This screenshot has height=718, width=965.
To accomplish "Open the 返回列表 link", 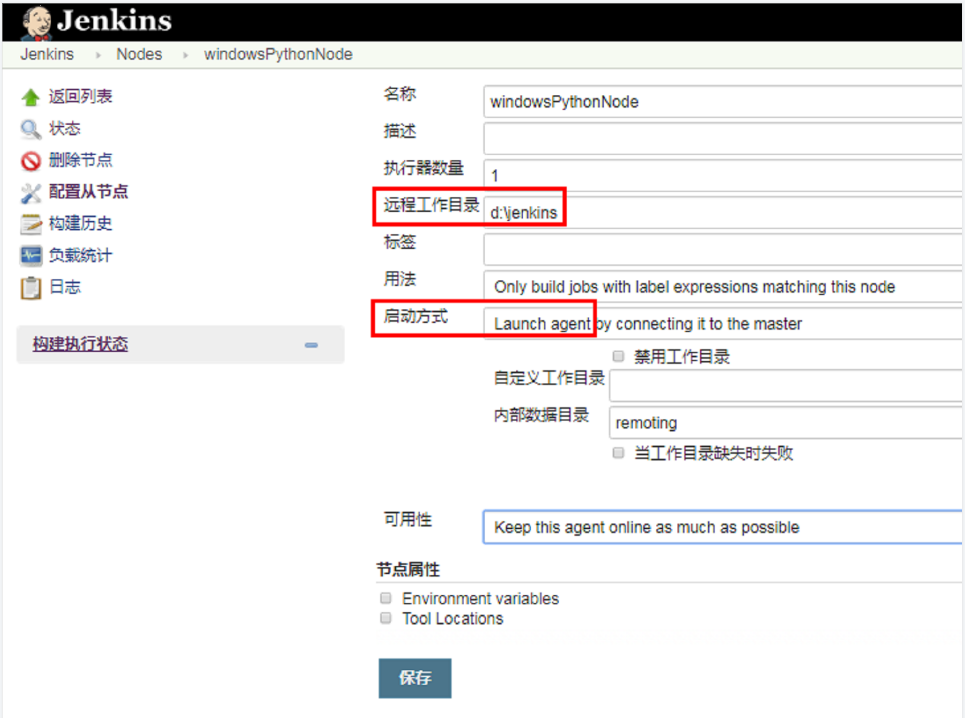I will click(x=81, y=97).
